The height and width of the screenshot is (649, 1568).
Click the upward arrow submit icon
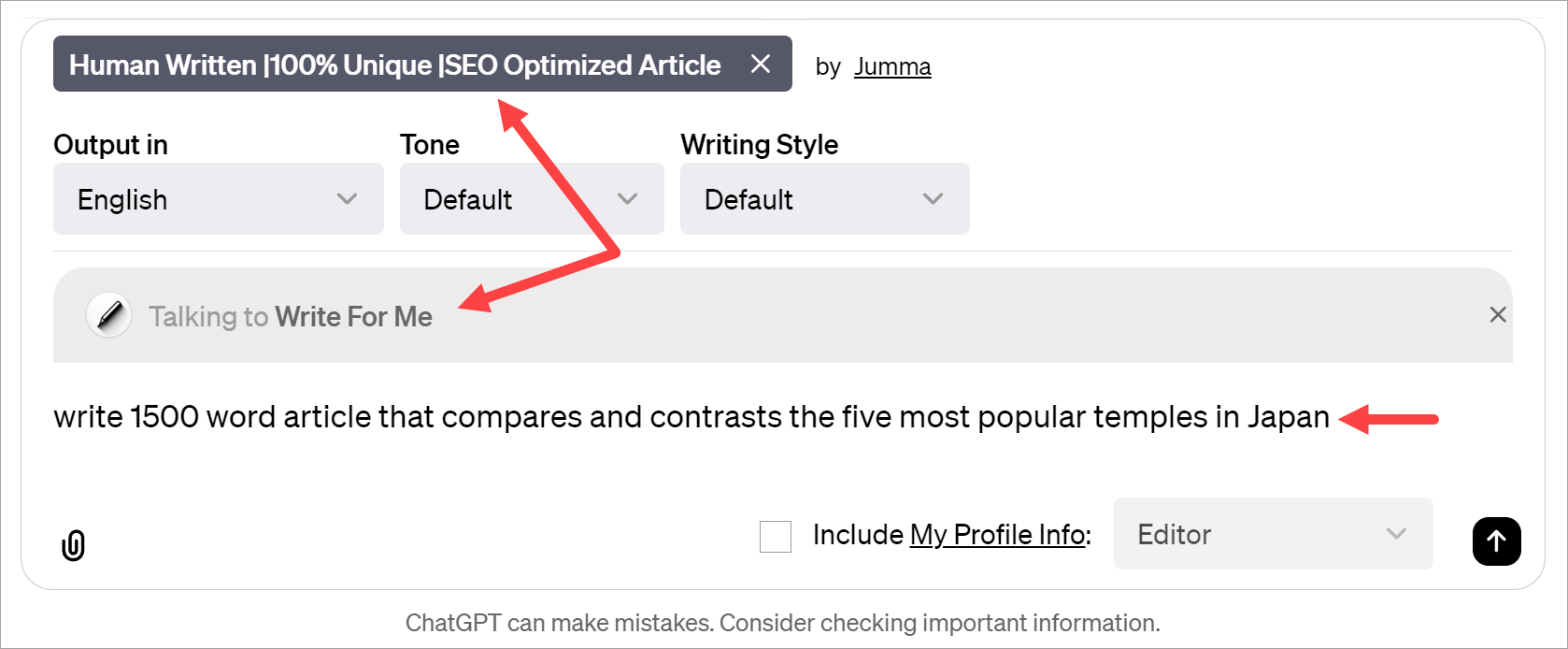point(1496,541)
